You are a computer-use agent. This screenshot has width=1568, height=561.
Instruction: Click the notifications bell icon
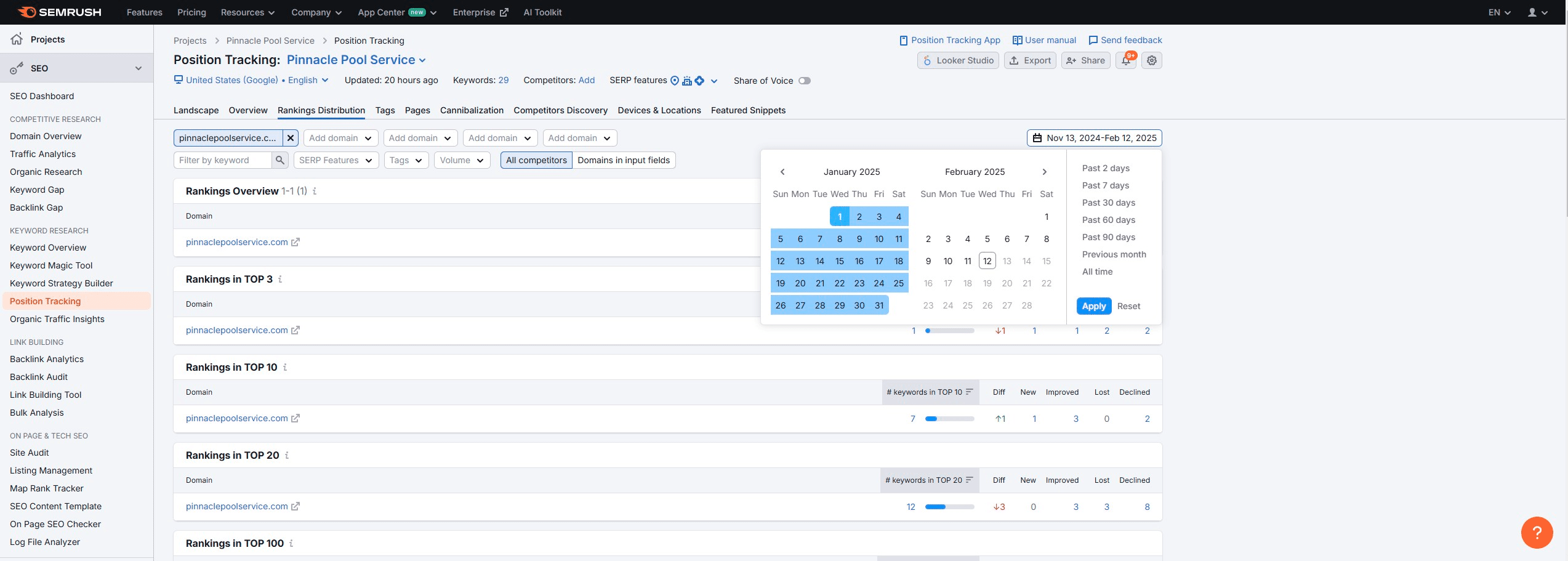point(1126,60)
